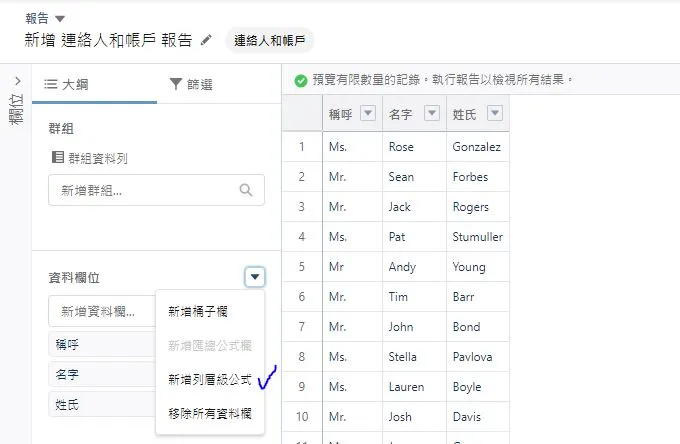The image size is (680, 444).
Task: Choose 移除所有資料欄 from the menu
Action: tap(210, 414)
